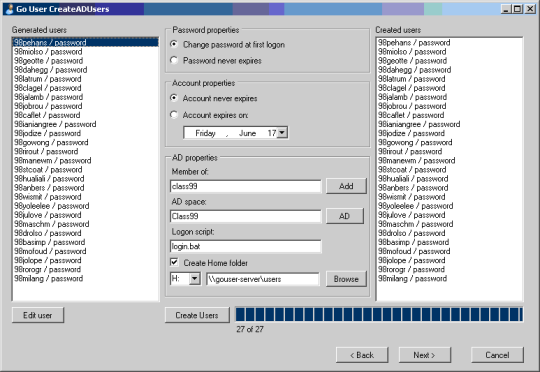
Task: Select 98manewm in Generated users list
Action: [x=85, y=161]
